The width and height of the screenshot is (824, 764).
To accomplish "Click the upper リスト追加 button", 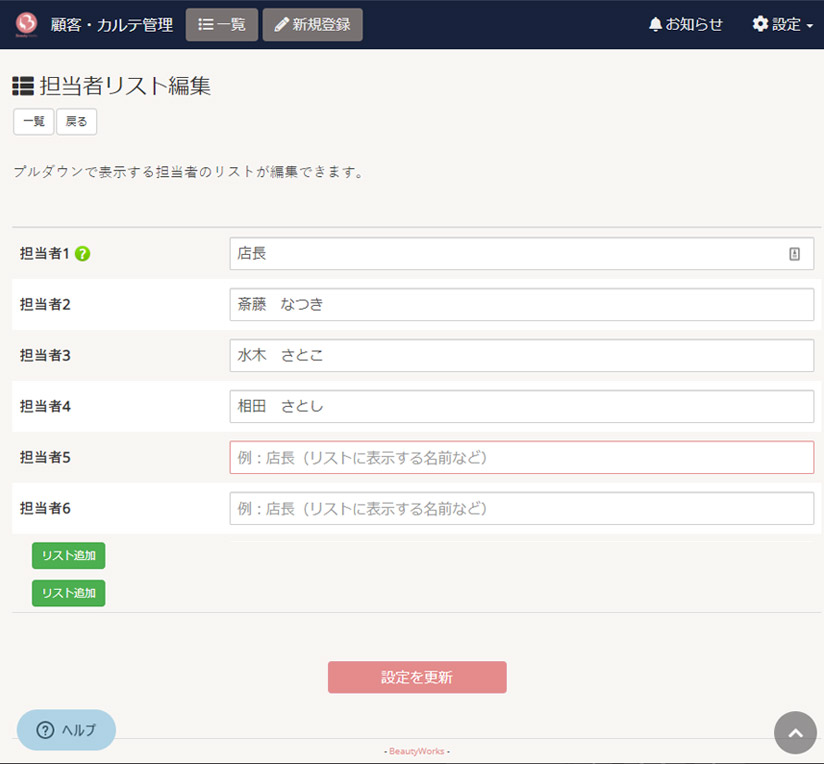I will pos(69,556).
